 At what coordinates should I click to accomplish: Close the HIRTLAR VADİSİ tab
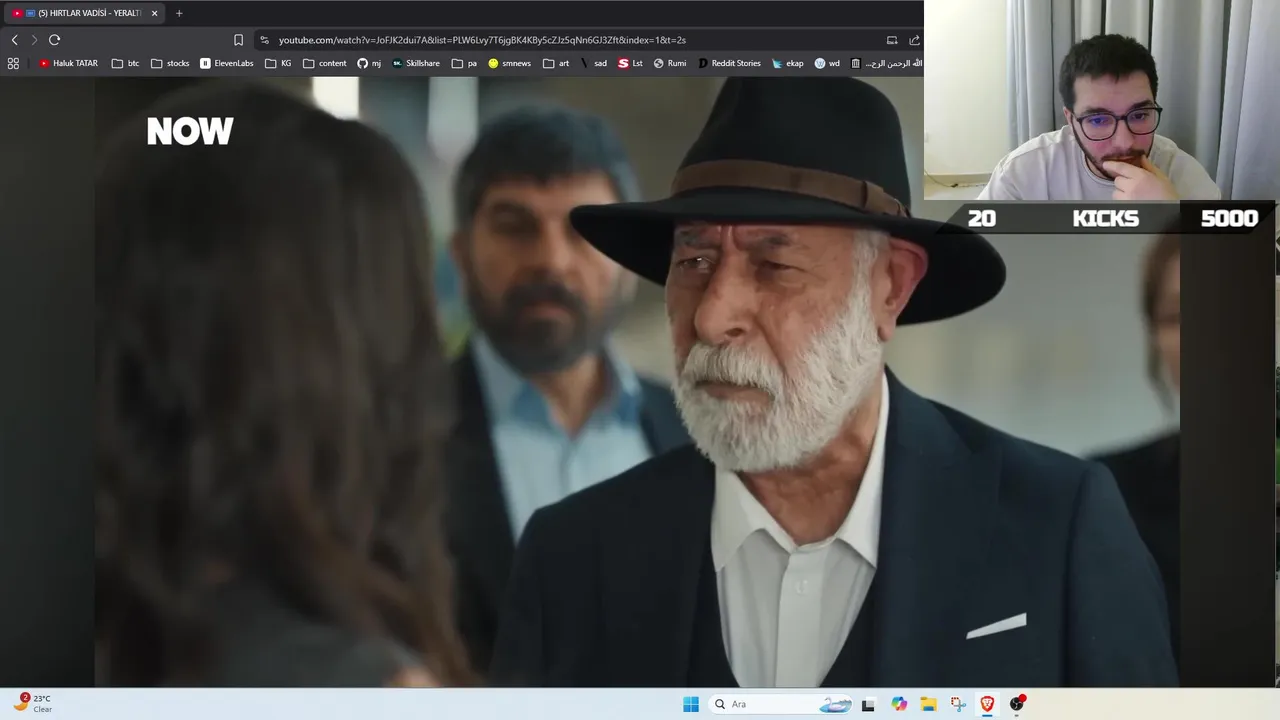click(x=154, y=13)
